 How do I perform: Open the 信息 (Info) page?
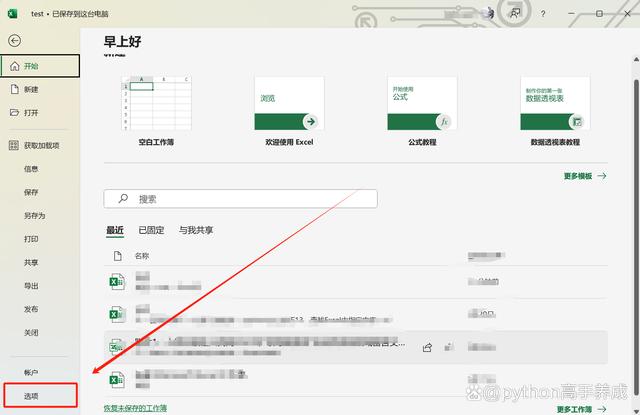[x=31, y=169]
